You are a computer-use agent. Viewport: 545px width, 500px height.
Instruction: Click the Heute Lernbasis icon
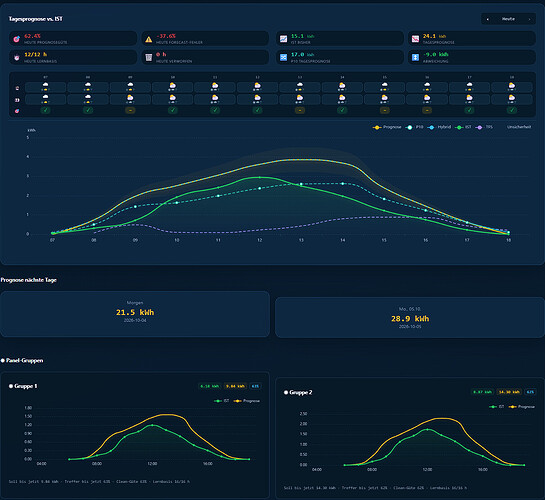point(17,57)
